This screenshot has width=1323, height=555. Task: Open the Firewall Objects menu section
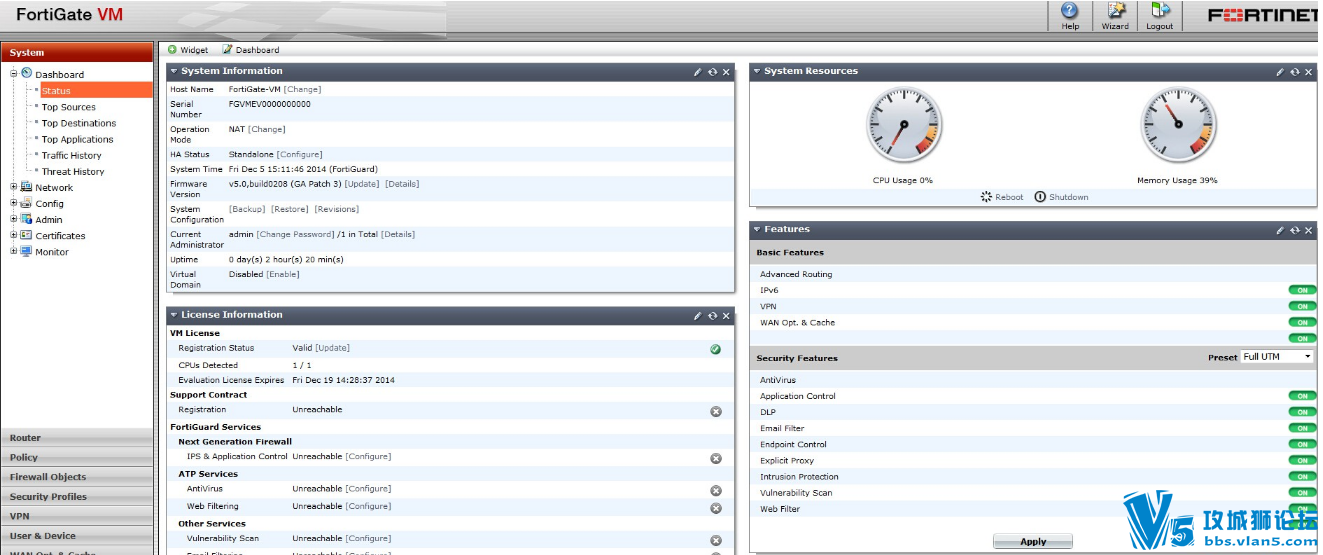(x=77, y=477)
